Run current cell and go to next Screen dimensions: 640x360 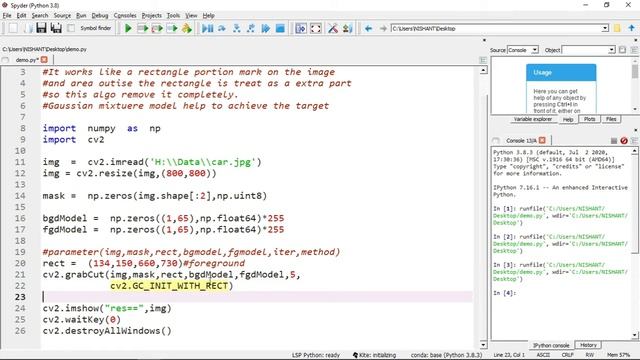pos(157,28)
